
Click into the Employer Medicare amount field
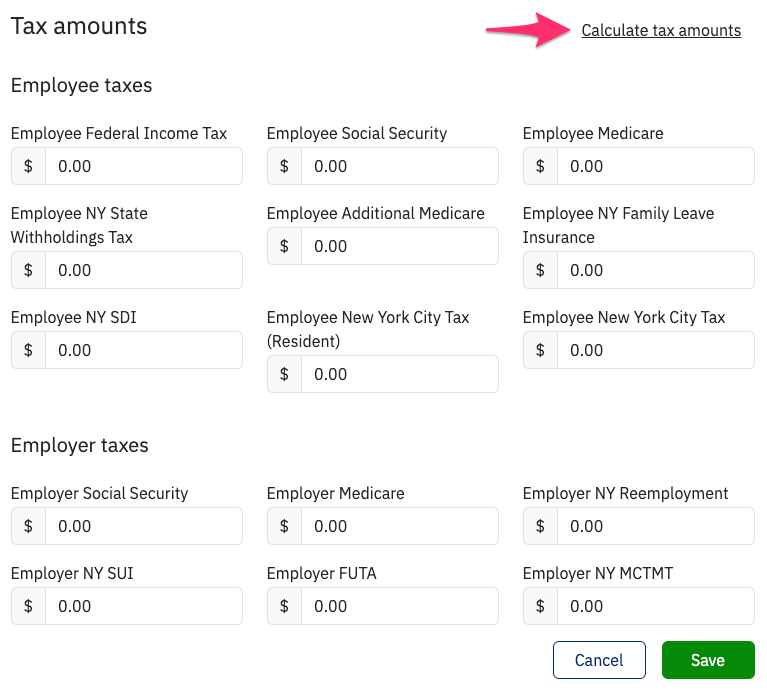pos(399,526)
